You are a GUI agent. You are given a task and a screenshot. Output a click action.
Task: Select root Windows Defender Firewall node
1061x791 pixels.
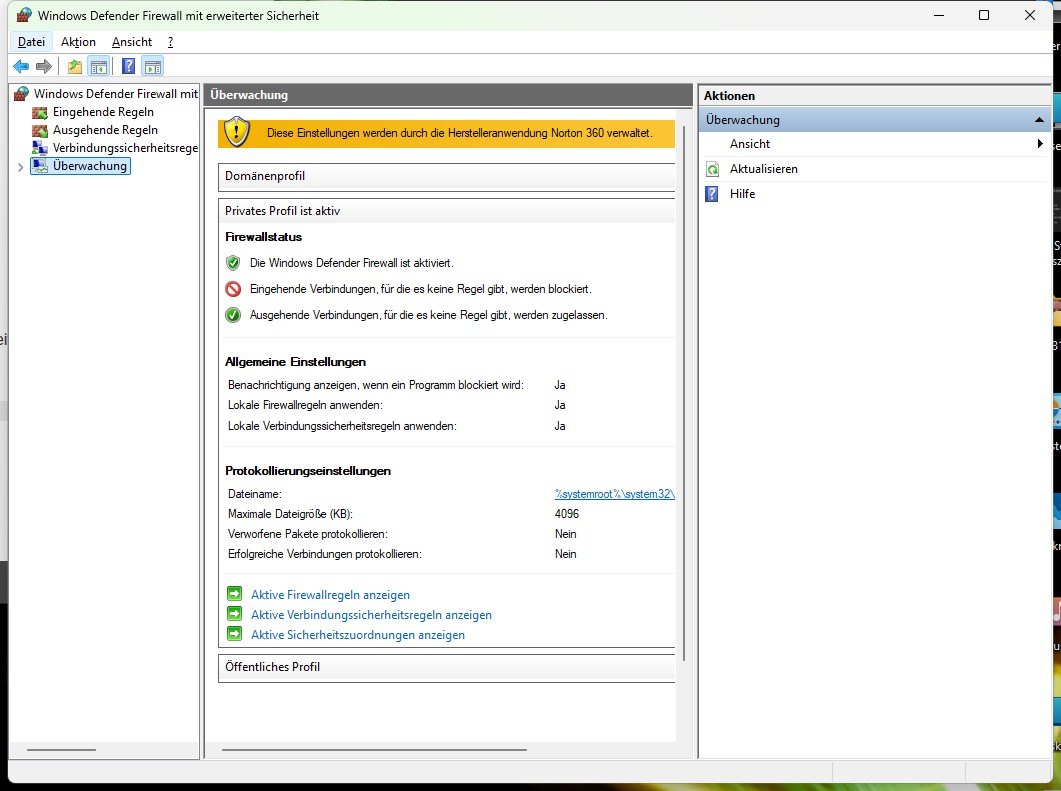coord(116,93)
